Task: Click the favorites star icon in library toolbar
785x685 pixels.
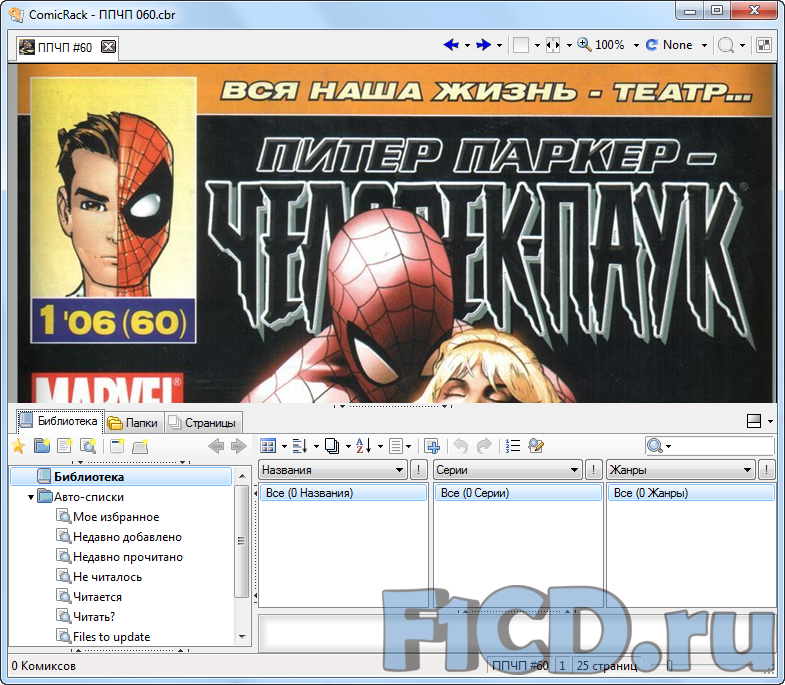Action: 19,446
